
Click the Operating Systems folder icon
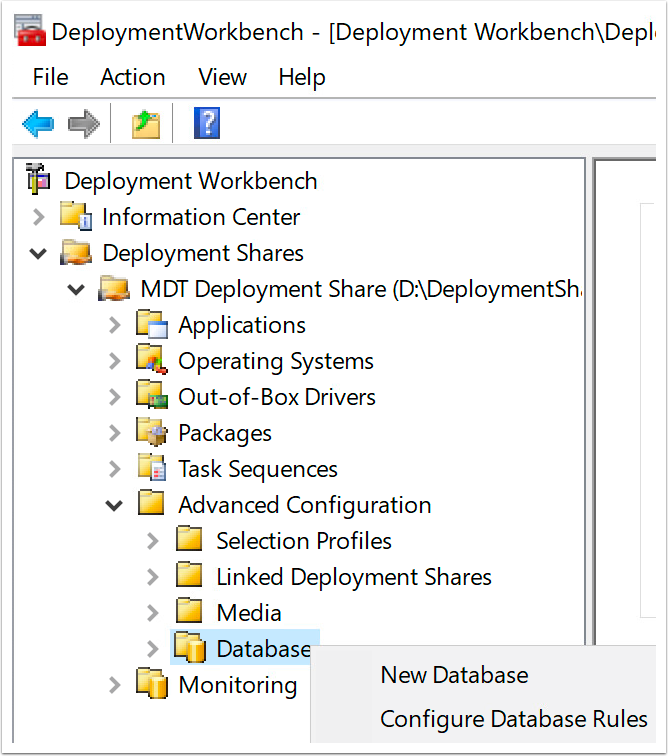[x=152, y=360]
